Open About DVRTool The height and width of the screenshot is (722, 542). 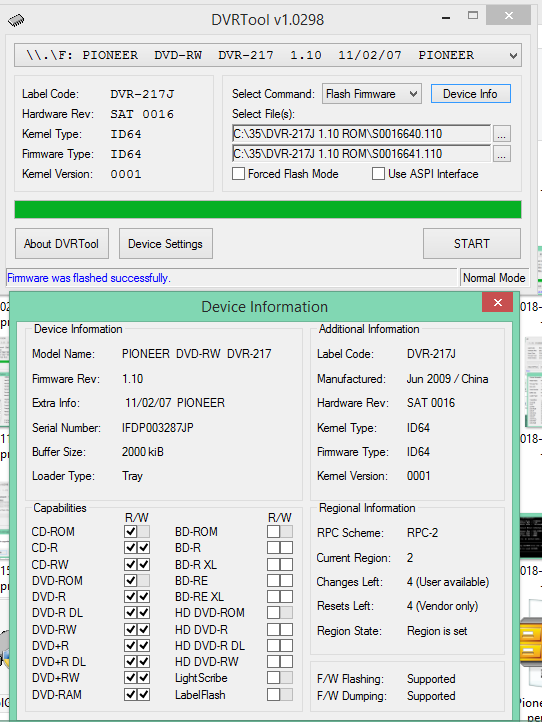click(62, 244)
